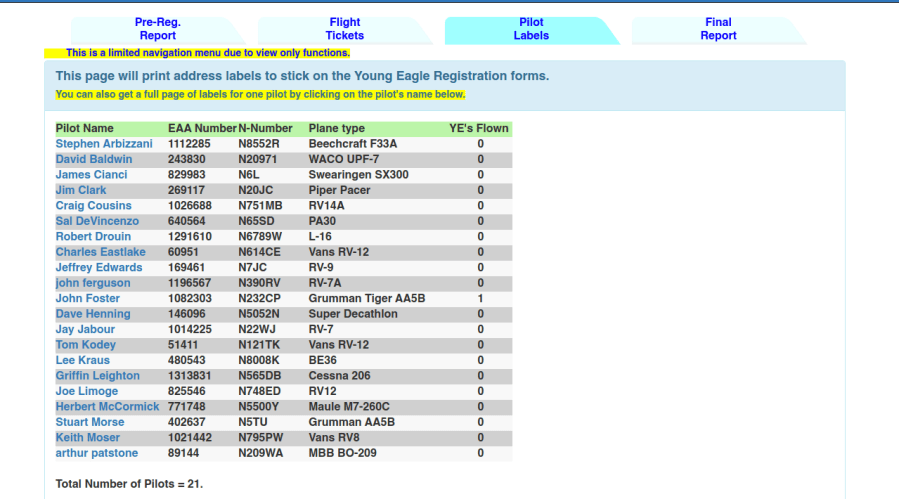The height and width of the screenshot is (499, 899).
Task: Click the john ferguson link
Action: point(93,283)
